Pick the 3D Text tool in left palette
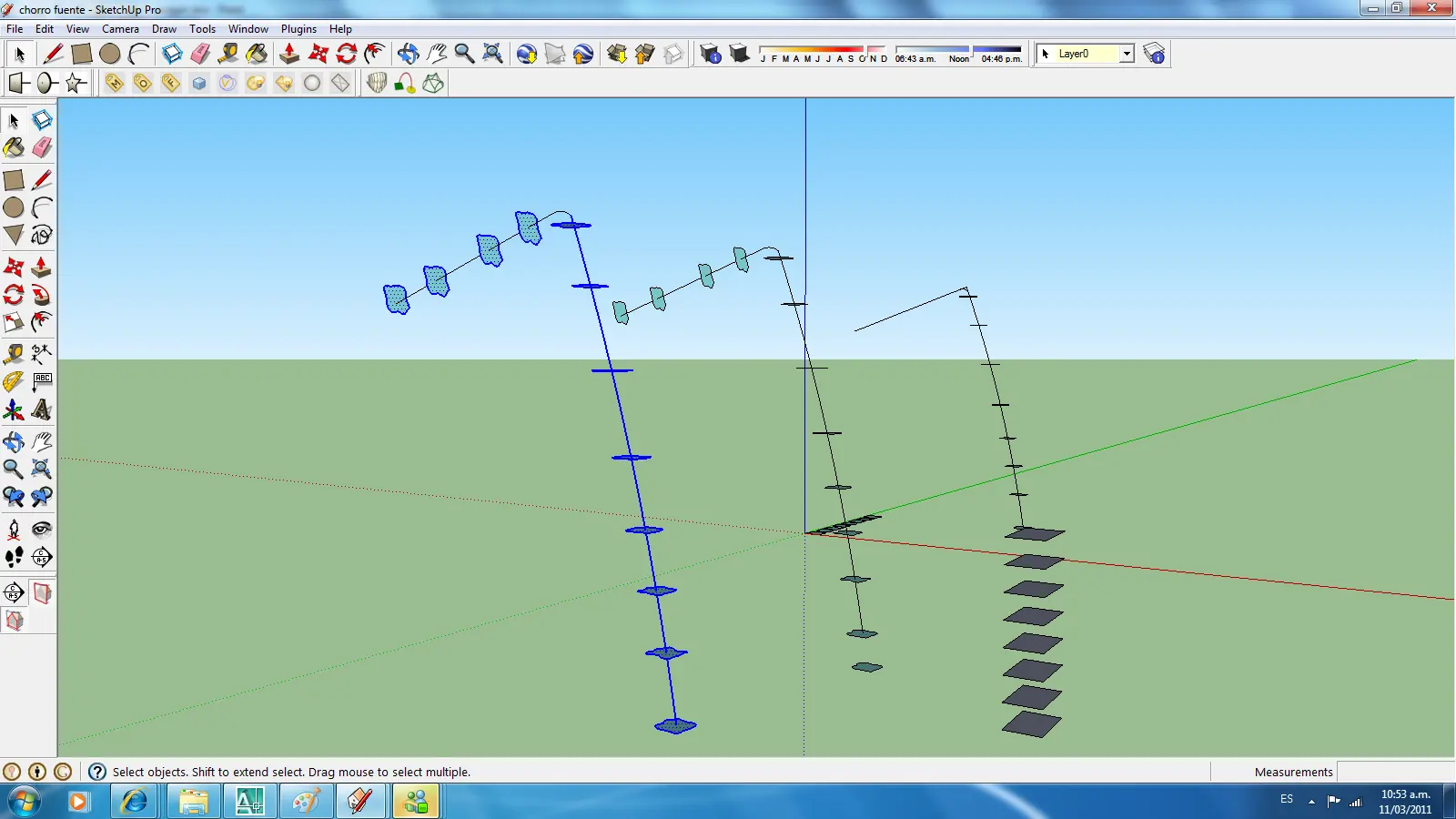 [42, 409]
